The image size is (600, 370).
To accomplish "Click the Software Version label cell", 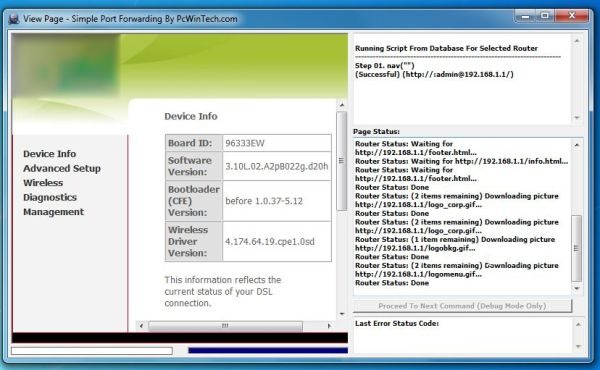I will pyautogui.click(x=194, y=166).
